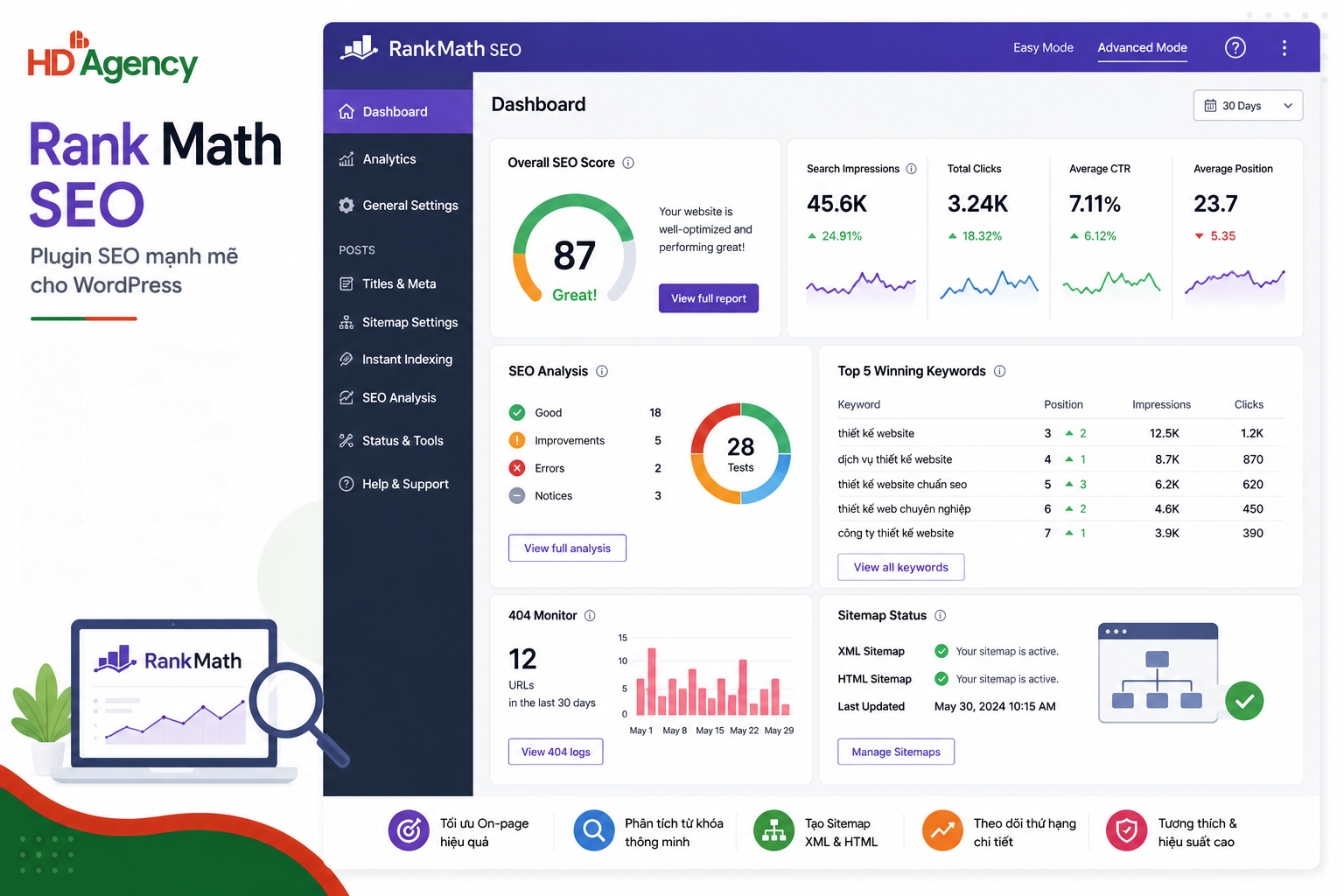This screenshot has height=896, width=1344.
Task: Go to General Settings menu item
Action: point(398,205)
